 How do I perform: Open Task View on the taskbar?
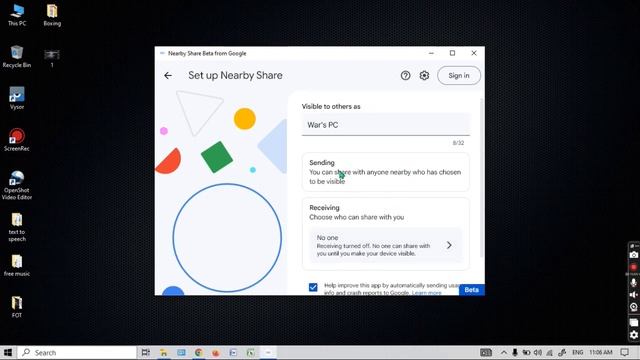[x=145, y=352]
